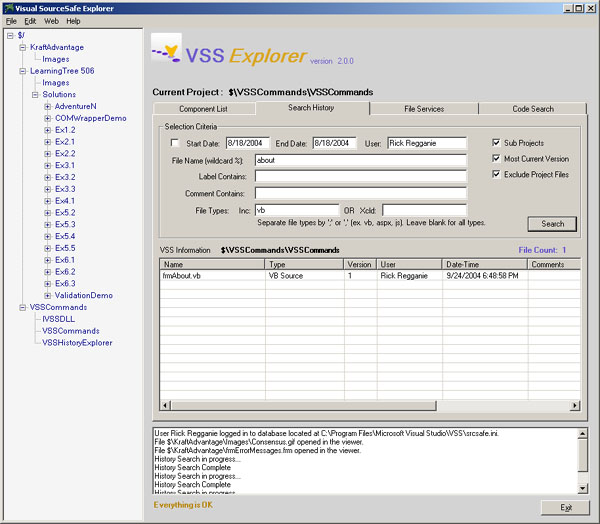Select Images under LearningTree 506

tap(56, 83)
